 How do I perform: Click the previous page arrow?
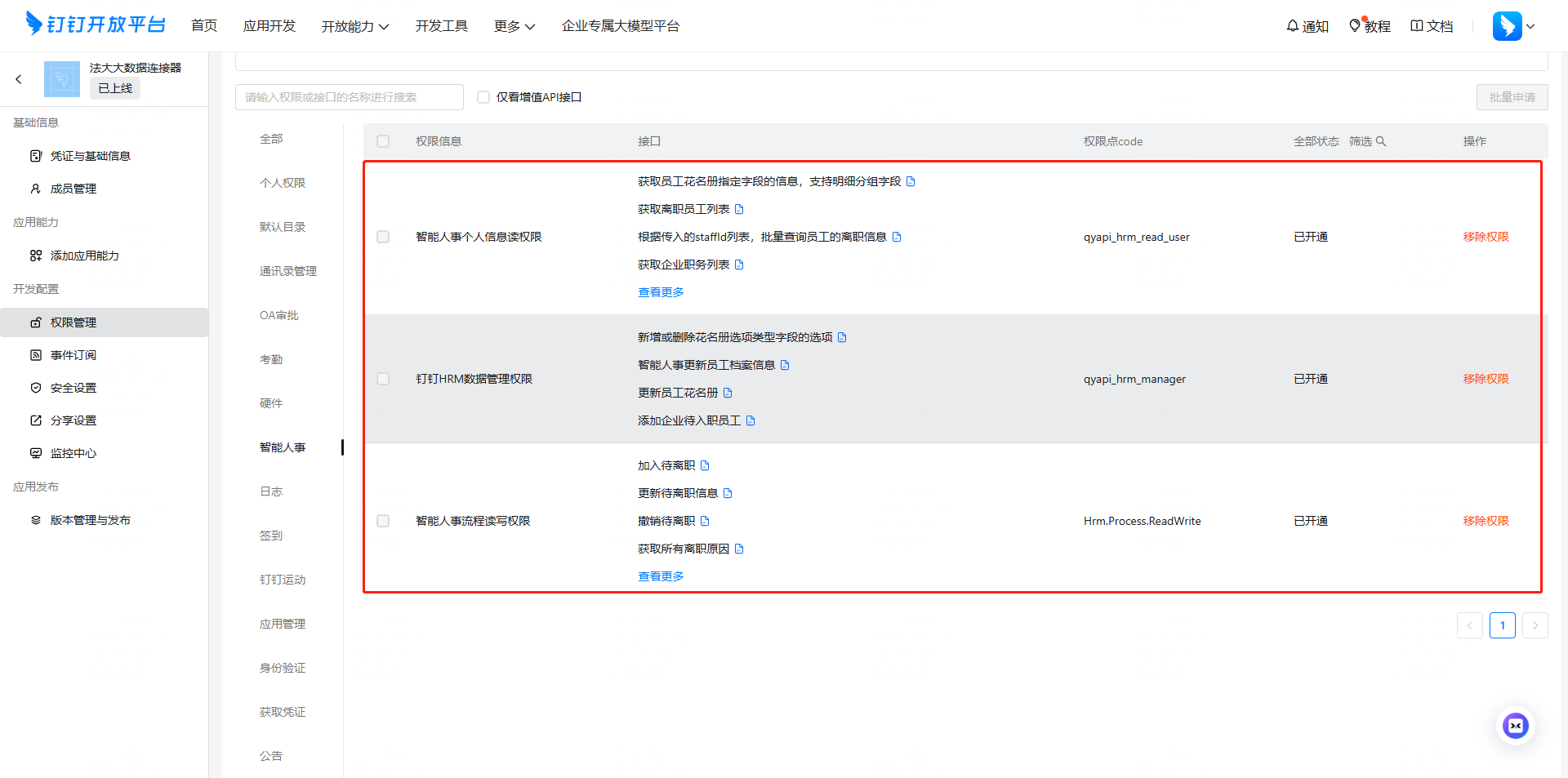[x=1469, y=625]
